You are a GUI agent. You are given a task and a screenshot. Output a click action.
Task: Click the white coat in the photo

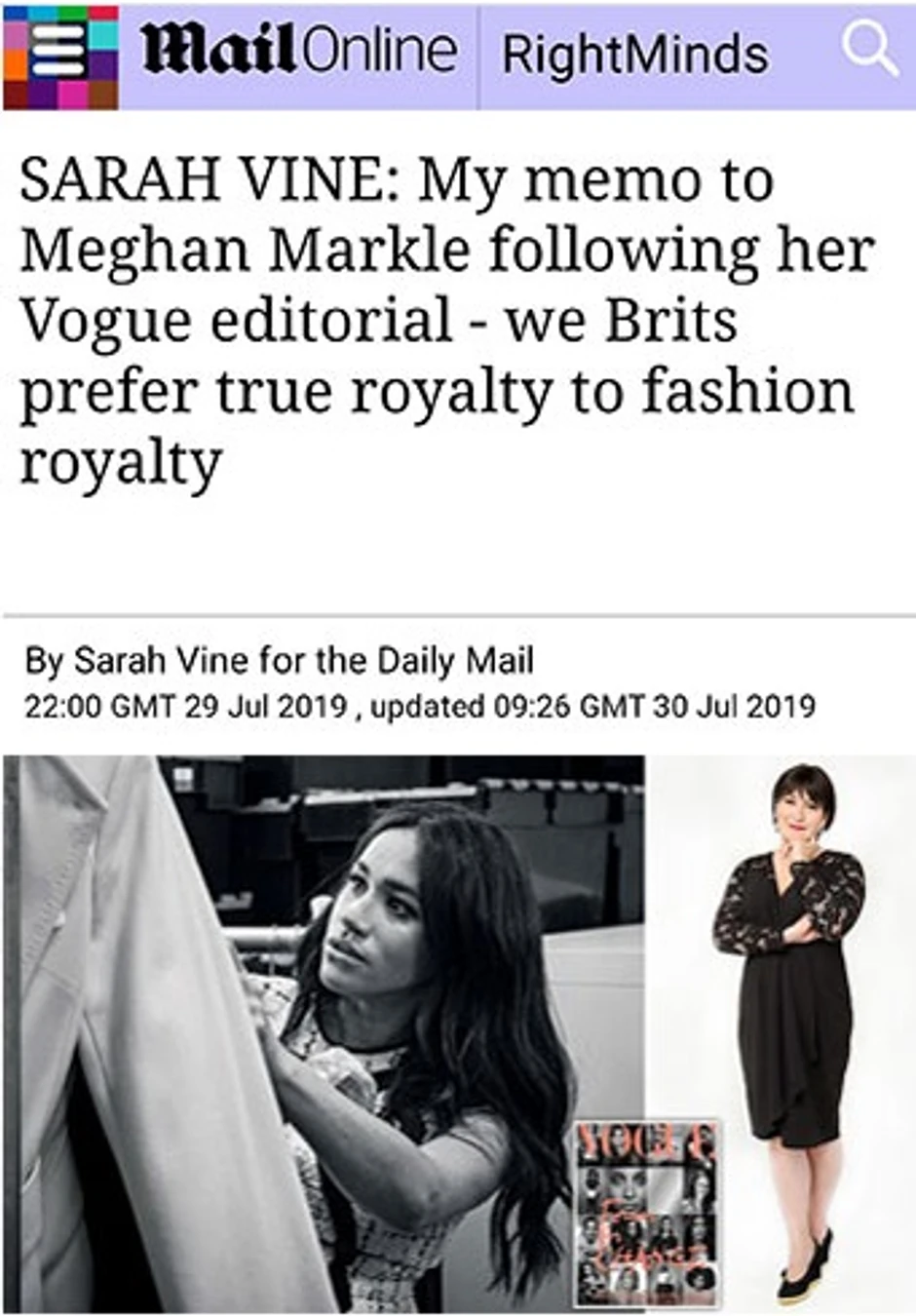coord(146,1072)
